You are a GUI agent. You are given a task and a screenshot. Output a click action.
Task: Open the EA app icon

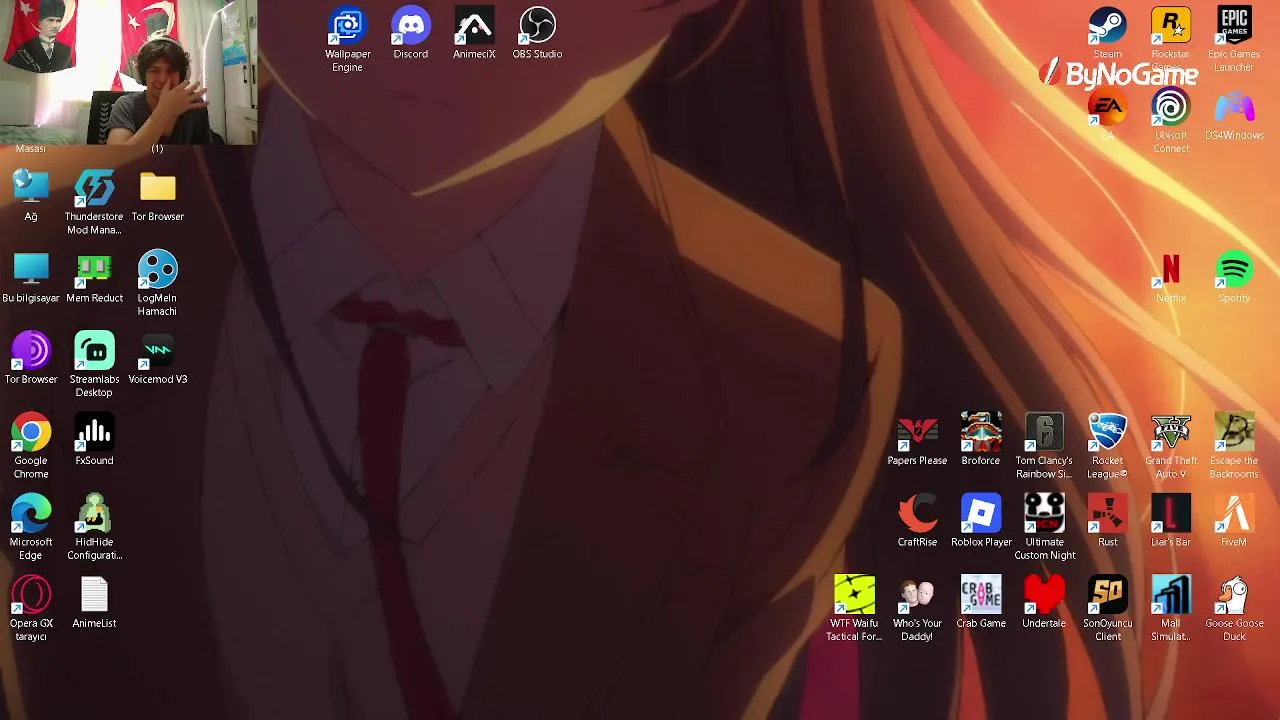tap(1107, 108)
